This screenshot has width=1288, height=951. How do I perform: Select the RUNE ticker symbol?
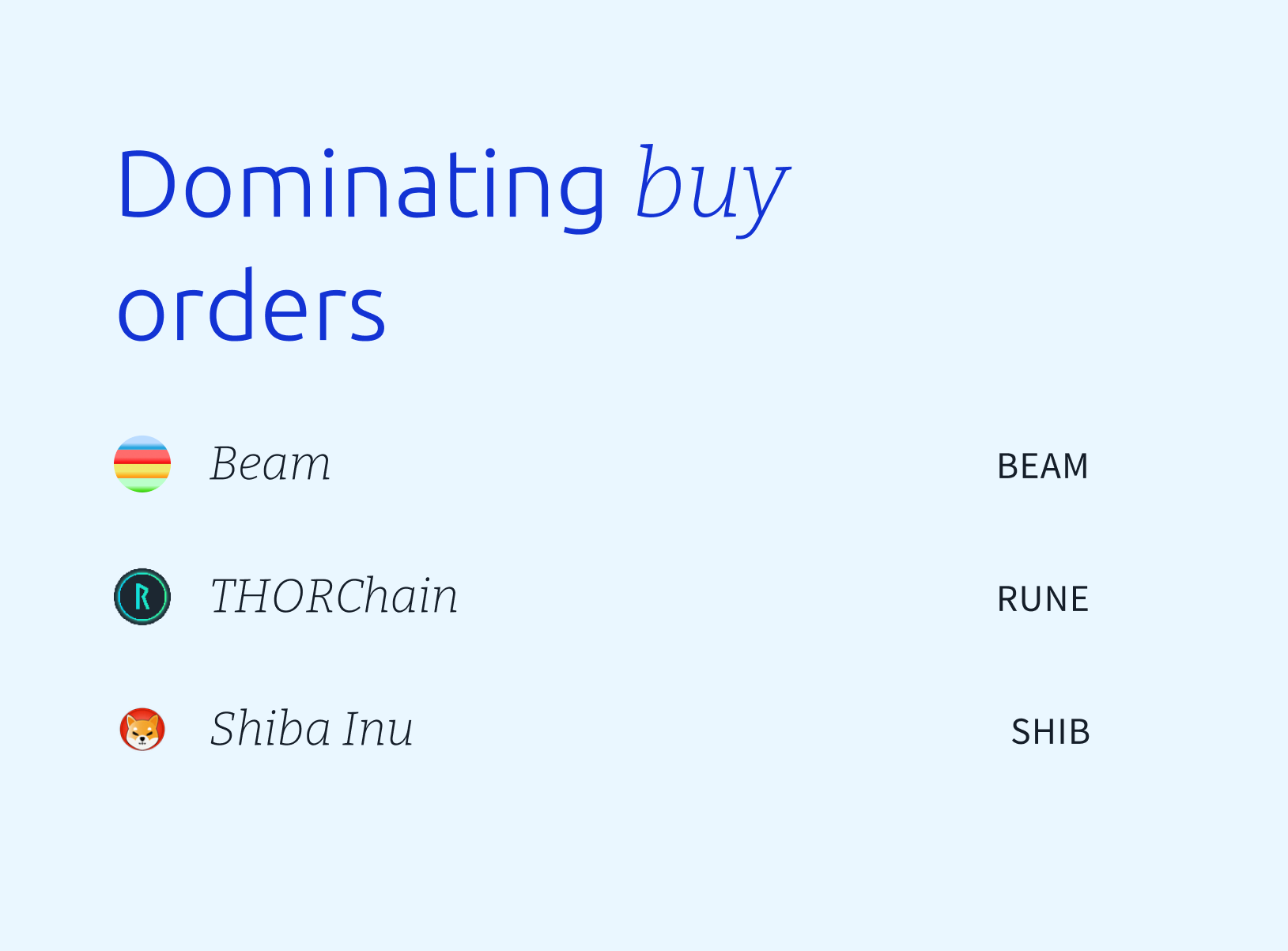pyautogui.click(x=1043, y=599)
